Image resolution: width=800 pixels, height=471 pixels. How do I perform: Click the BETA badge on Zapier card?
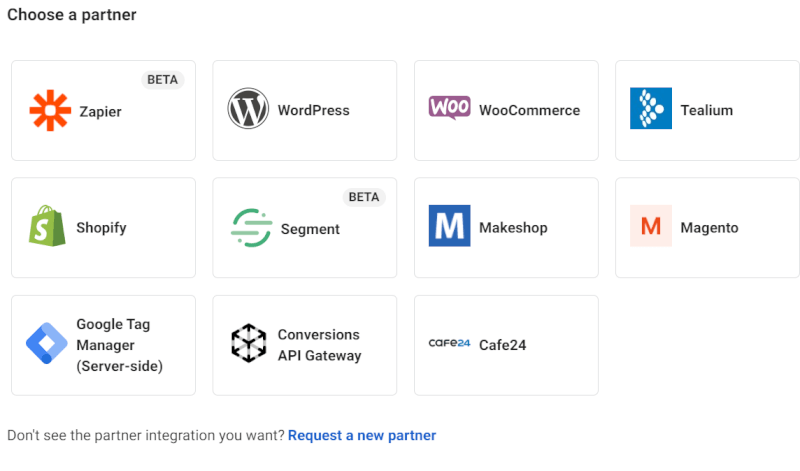click(163, 80)
